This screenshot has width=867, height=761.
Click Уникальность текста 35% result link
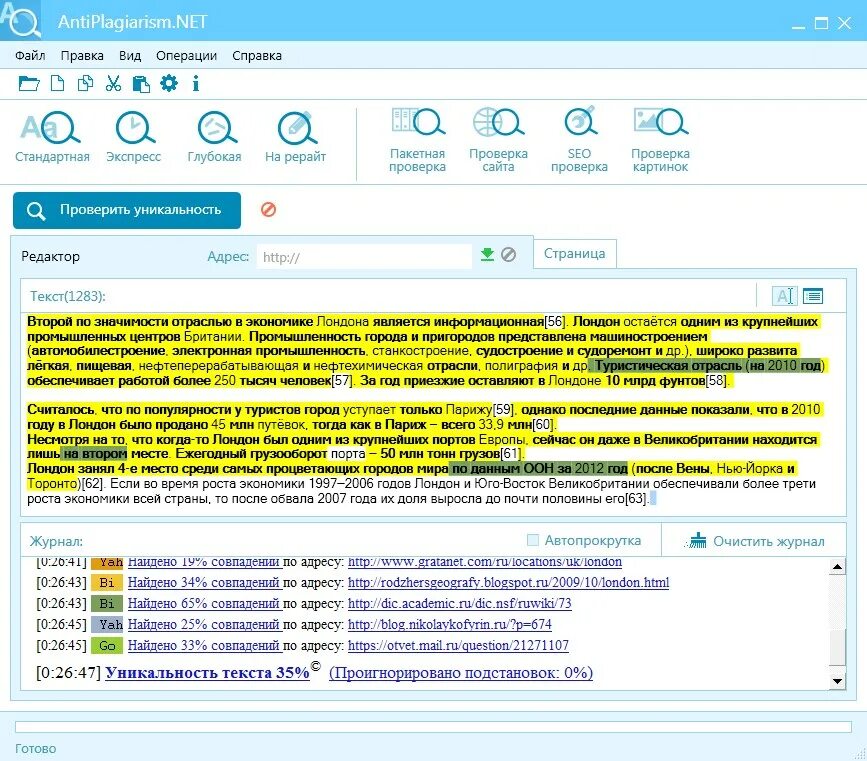[x=207, y=673]
